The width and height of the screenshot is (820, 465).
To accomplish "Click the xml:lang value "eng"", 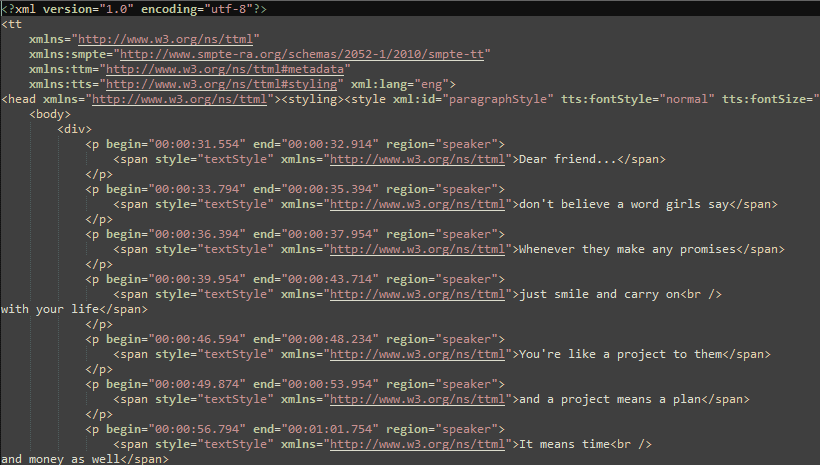I will [431, 84].
